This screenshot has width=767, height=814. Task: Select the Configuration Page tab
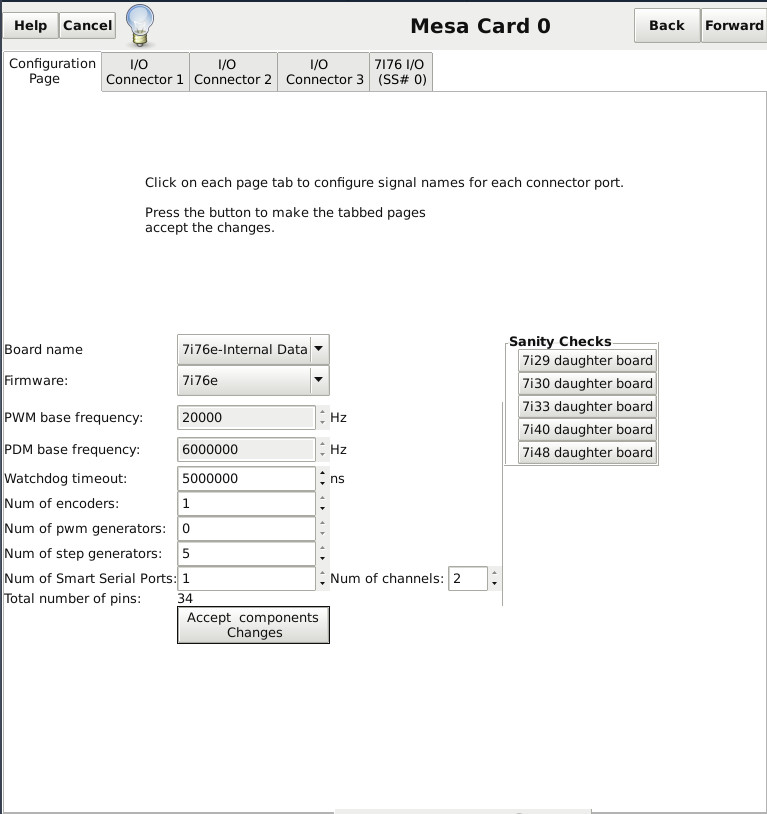coord(52,71)
